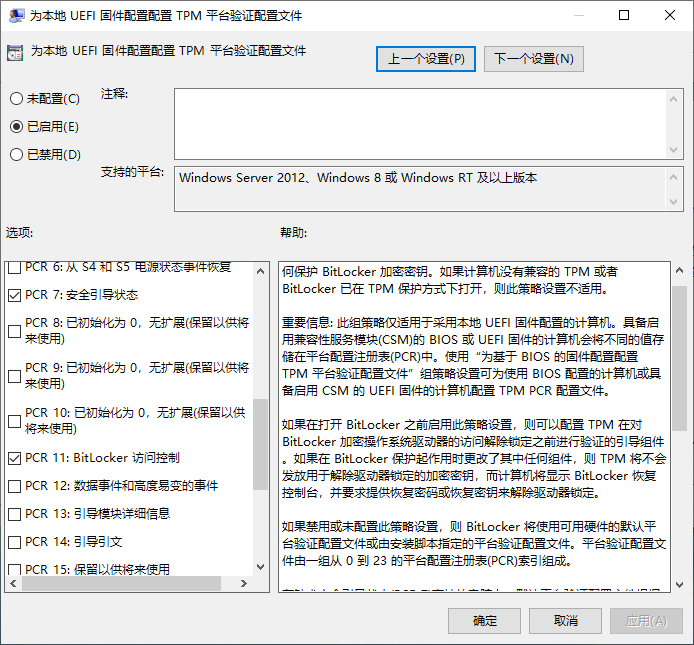Screen dimensions: 694x645
Task: Click the comment box scroll-up arrow
Action: click(674, 99)
